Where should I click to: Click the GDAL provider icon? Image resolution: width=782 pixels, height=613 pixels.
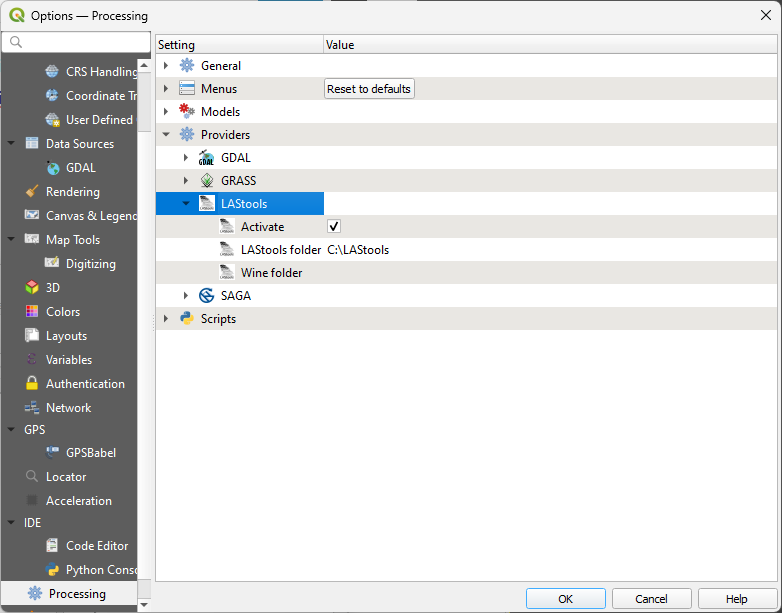coord(206,158)
